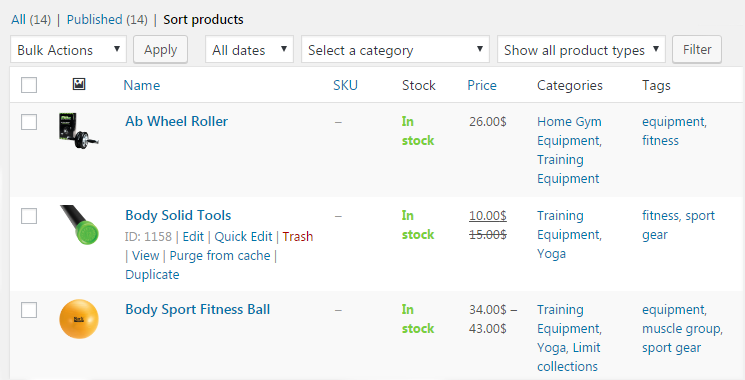Click the orange fitness ball thumbnail
The height and width of the screenshot is (380, 745).
[78, 319]
